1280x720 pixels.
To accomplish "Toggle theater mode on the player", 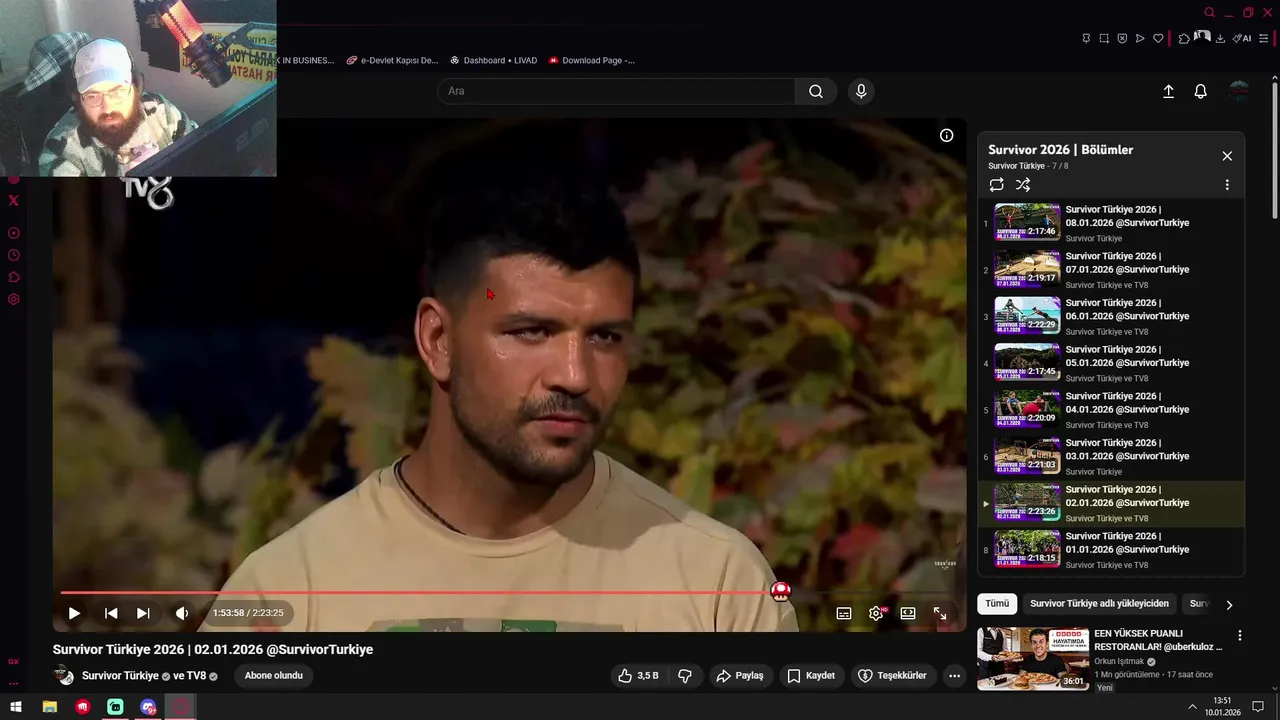I will [x=908, y=613].
